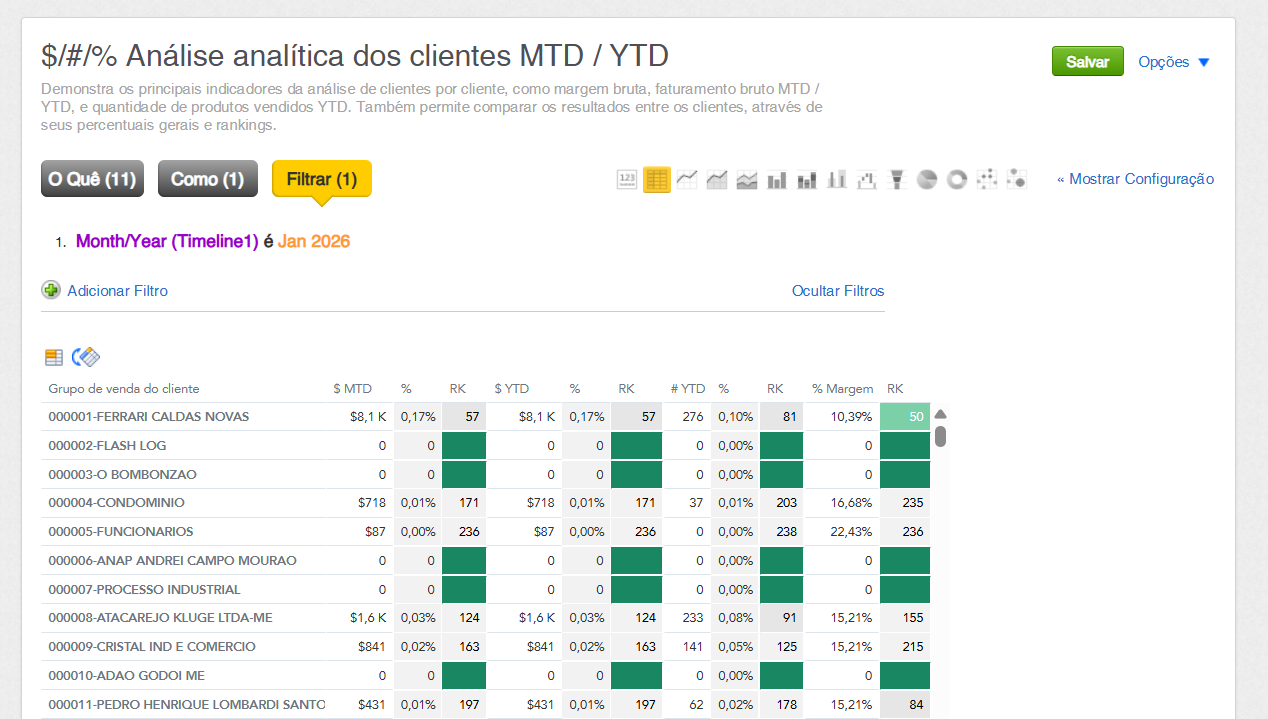Click the light green RK cell showing 50
Viewport: 1268px width, 719px height.
[904, 417]
